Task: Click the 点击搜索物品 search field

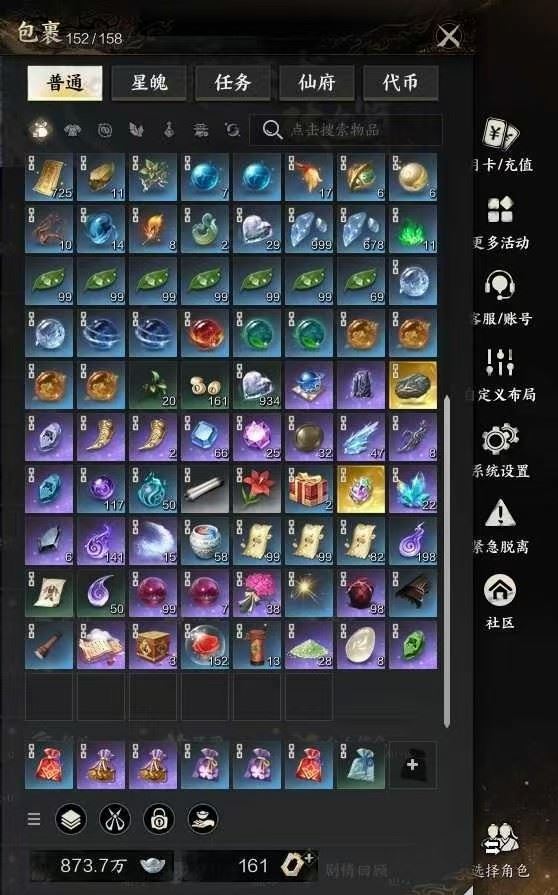Action: click(346, 130)
